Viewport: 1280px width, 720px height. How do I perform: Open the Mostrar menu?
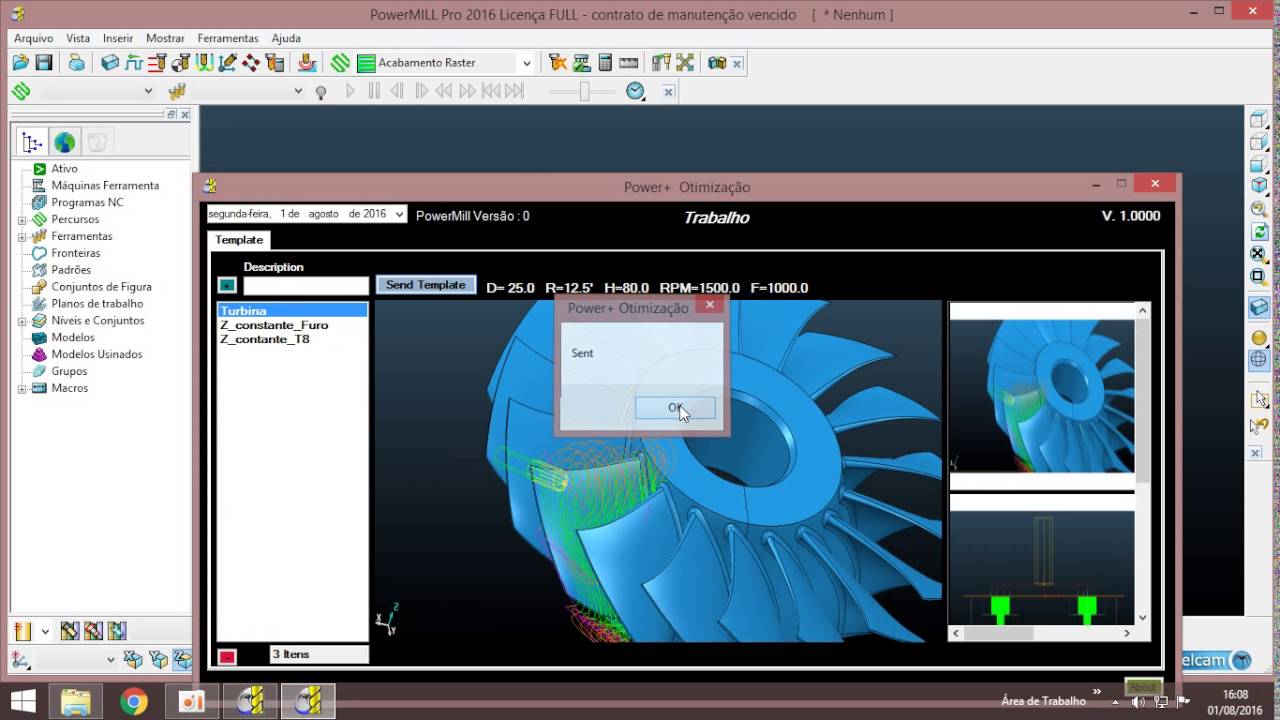pos(165,38)
